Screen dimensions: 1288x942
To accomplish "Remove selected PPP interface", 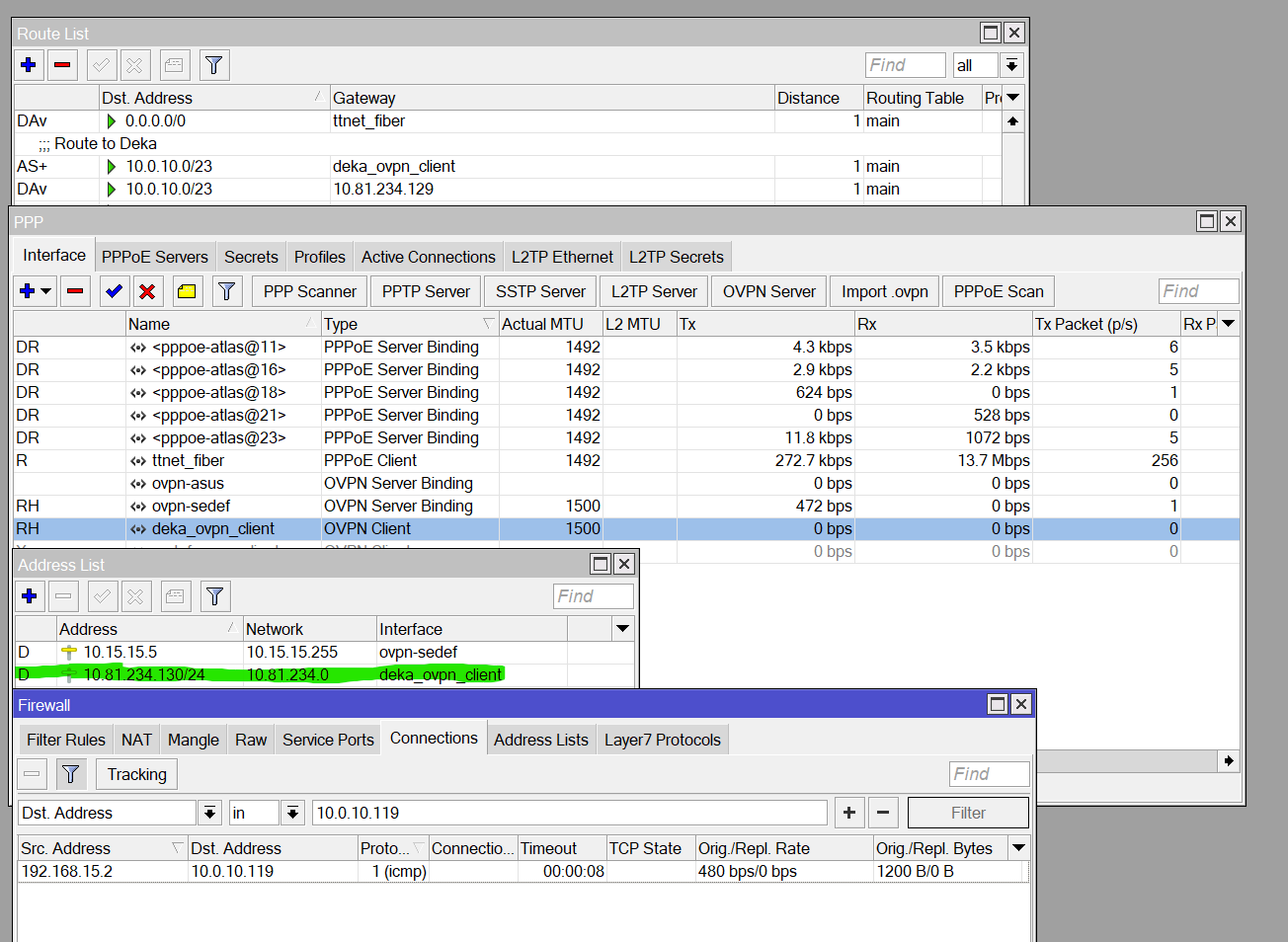I will (x=75, y=291).
